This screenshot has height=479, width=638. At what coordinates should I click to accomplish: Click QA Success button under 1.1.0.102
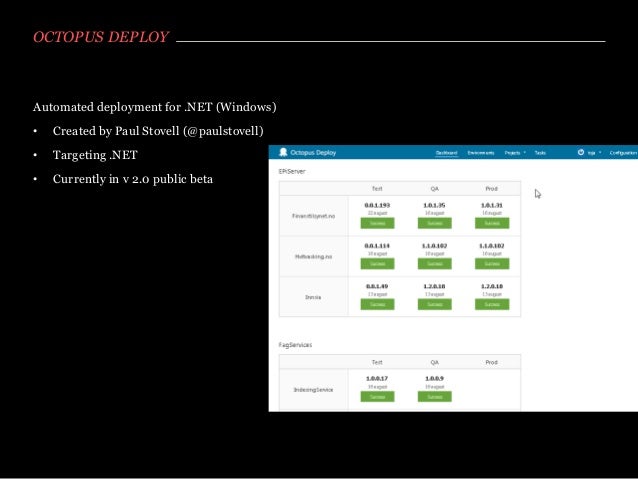pos(435,264)
